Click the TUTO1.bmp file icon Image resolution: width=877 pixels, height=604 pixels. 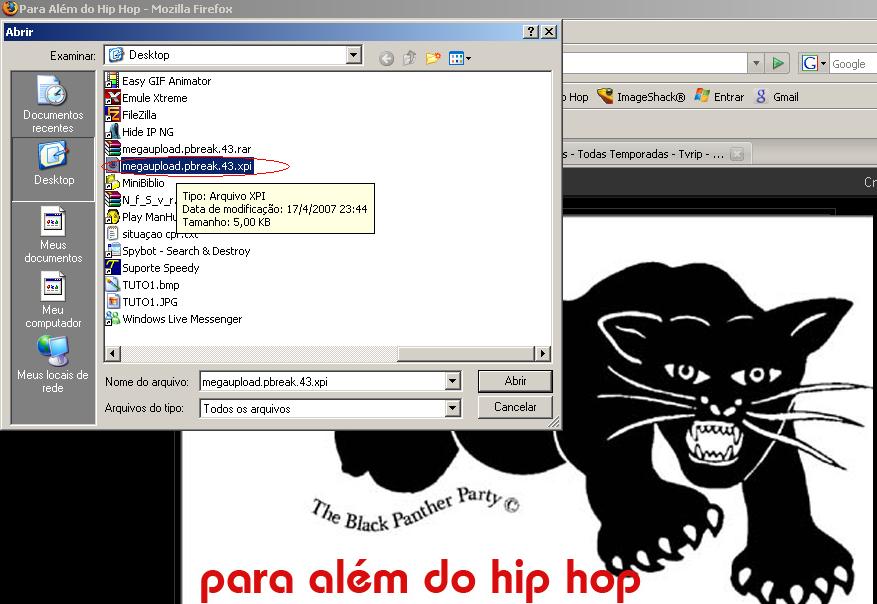point(112,285)
